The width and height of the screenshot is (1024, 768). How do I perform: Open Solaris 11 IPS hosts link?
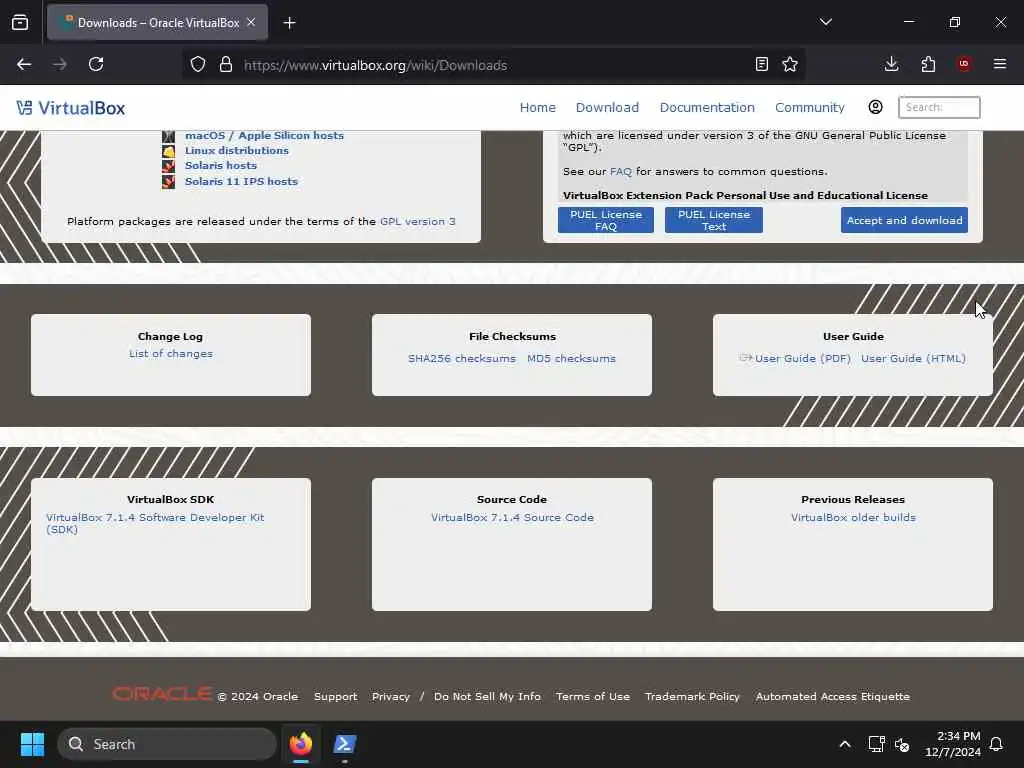point(241,181)
